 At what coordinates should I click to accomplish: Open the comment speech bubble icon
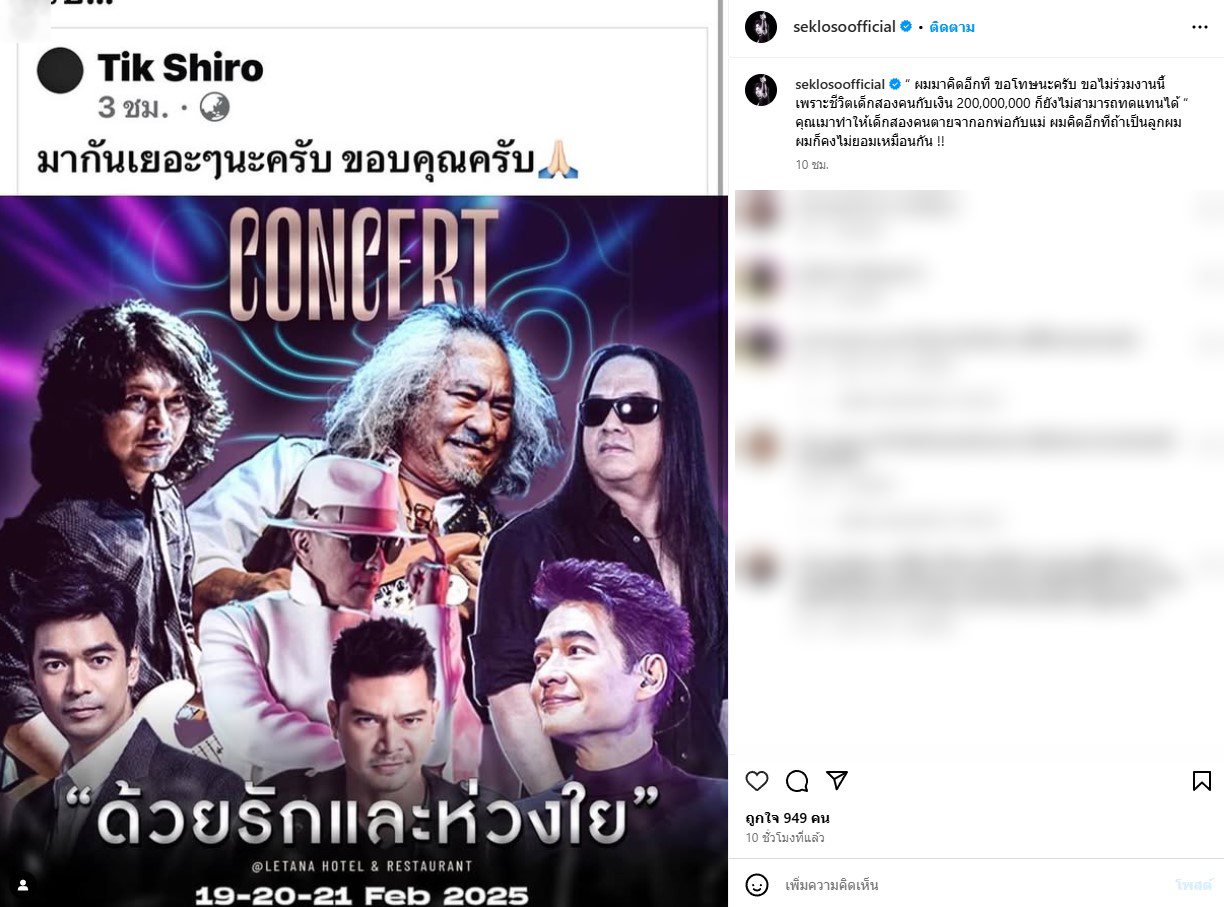pyautogui.click(x=797, y=781)
